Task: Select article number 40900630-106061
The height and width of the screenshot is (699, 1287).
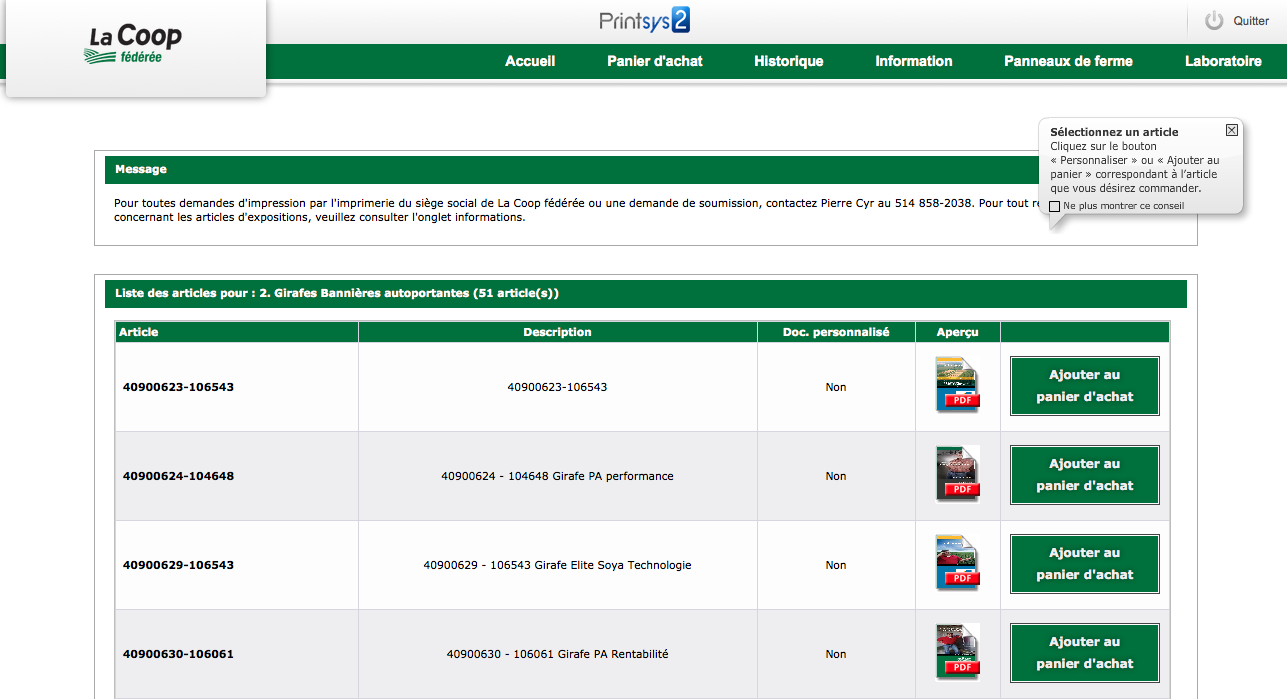Action: 178,654
